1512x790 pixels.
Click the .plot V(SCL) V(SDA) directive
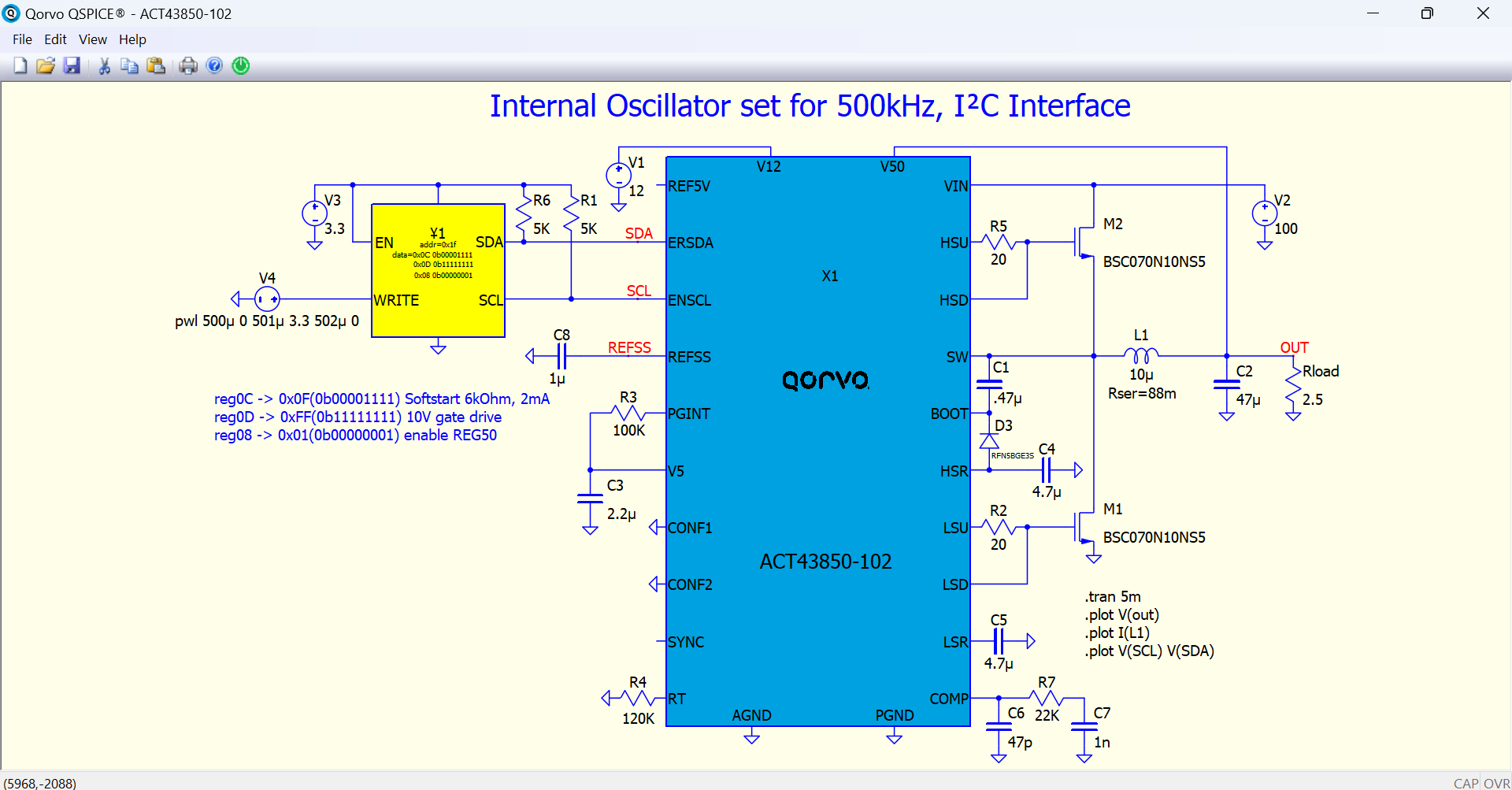tap(1149, 651)
